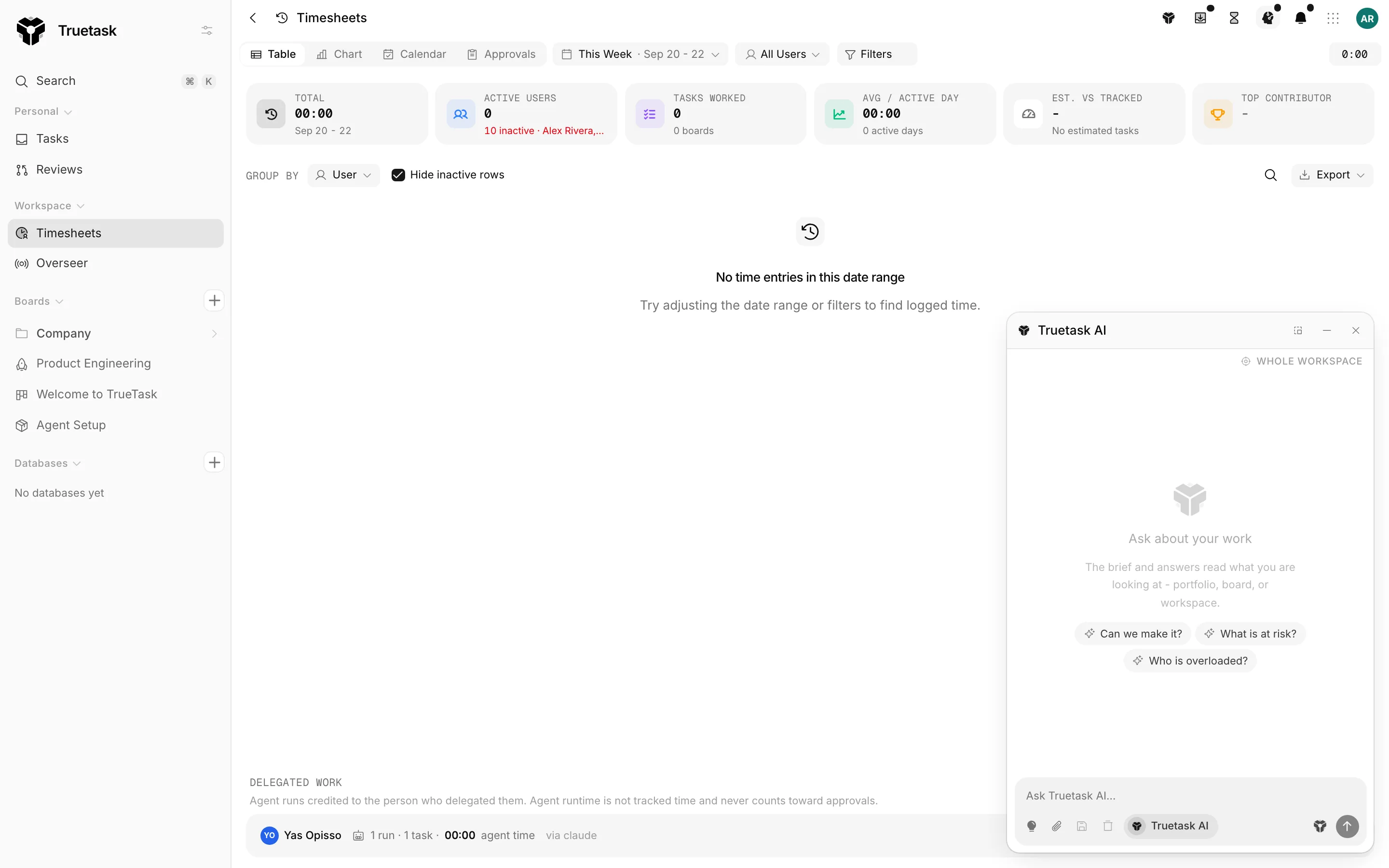1389x868 pixels.
Task: Close the Truetask AI panel
Action: (x=1356, y=331)
